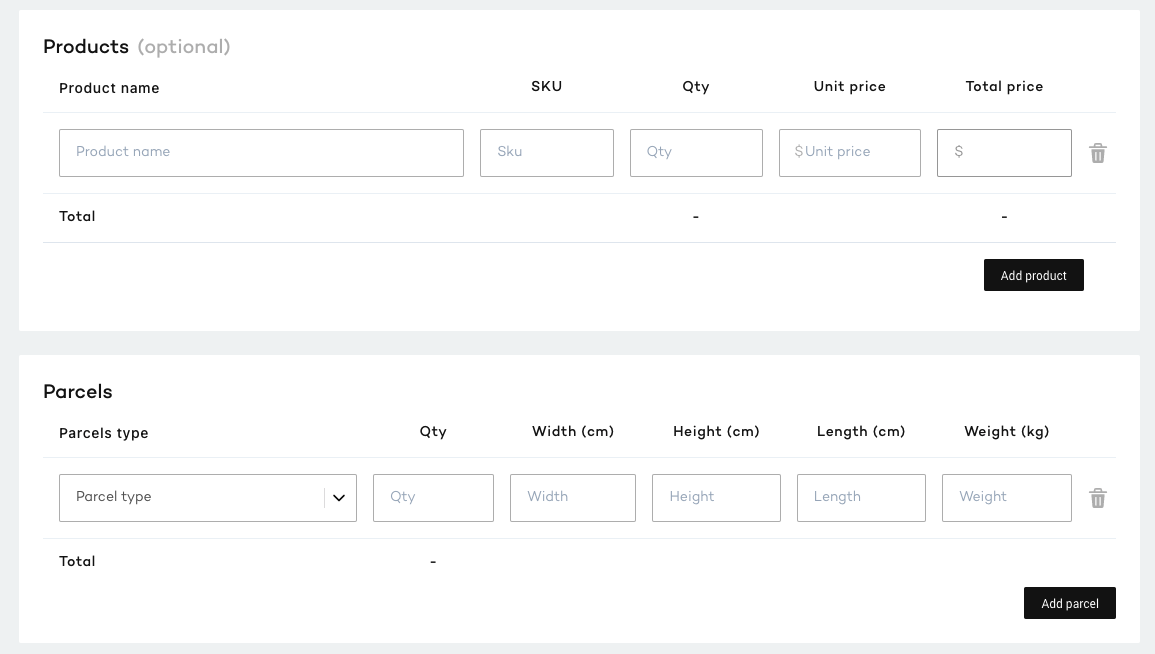Click the Products section heading
Image resolution: width=1155 pixels, height=654 pixels.
[86, 46]
